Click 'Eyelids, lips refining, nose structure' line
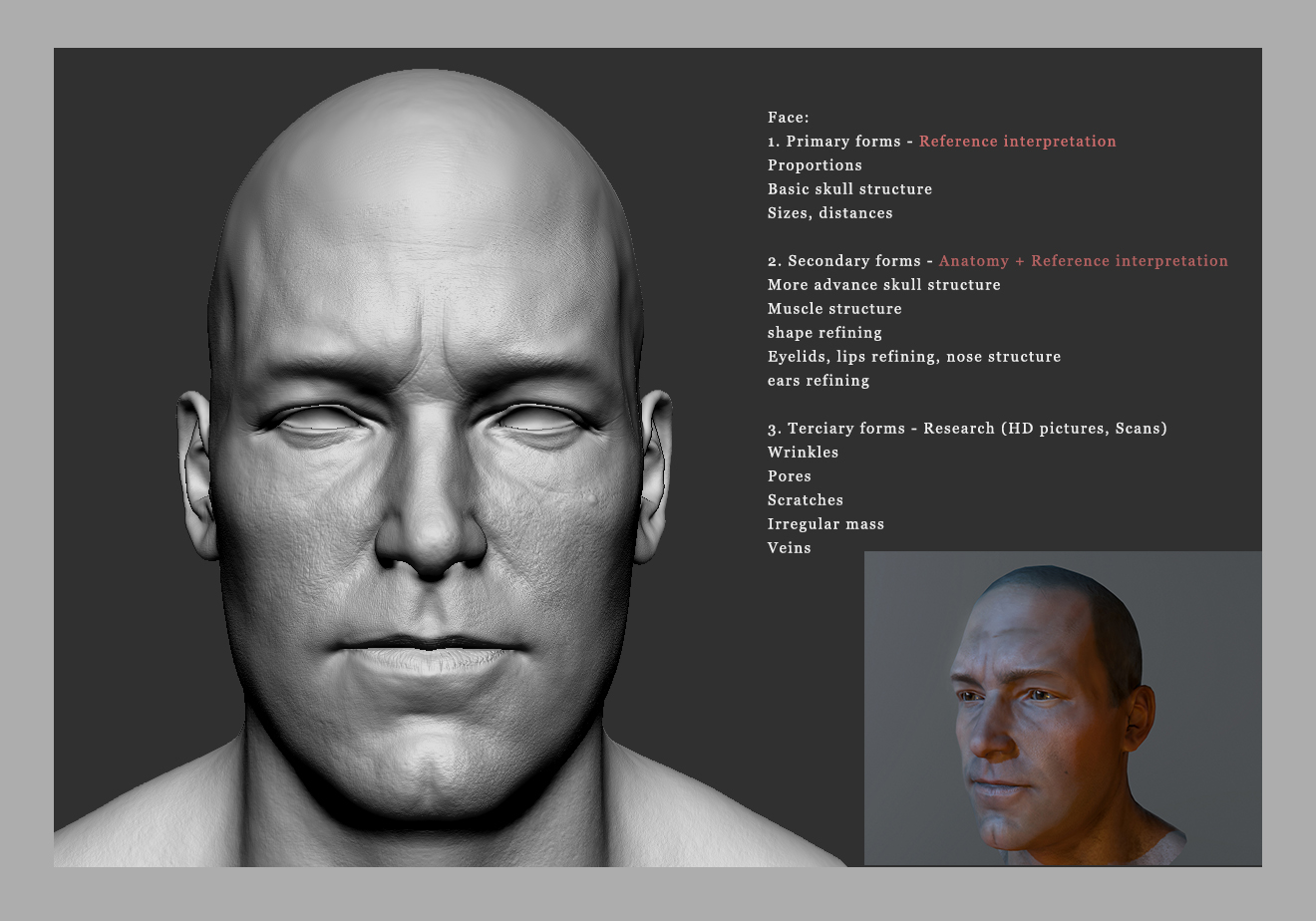The width and height of the screenshot is (1316, 921). point(914,357)
